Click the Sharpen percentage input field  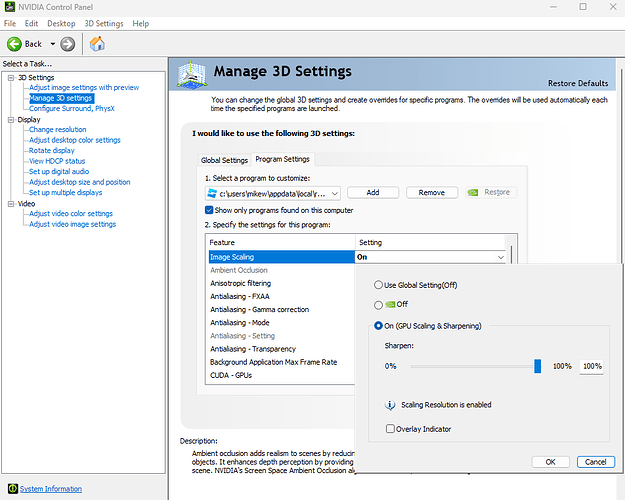(x=592, y=367)
